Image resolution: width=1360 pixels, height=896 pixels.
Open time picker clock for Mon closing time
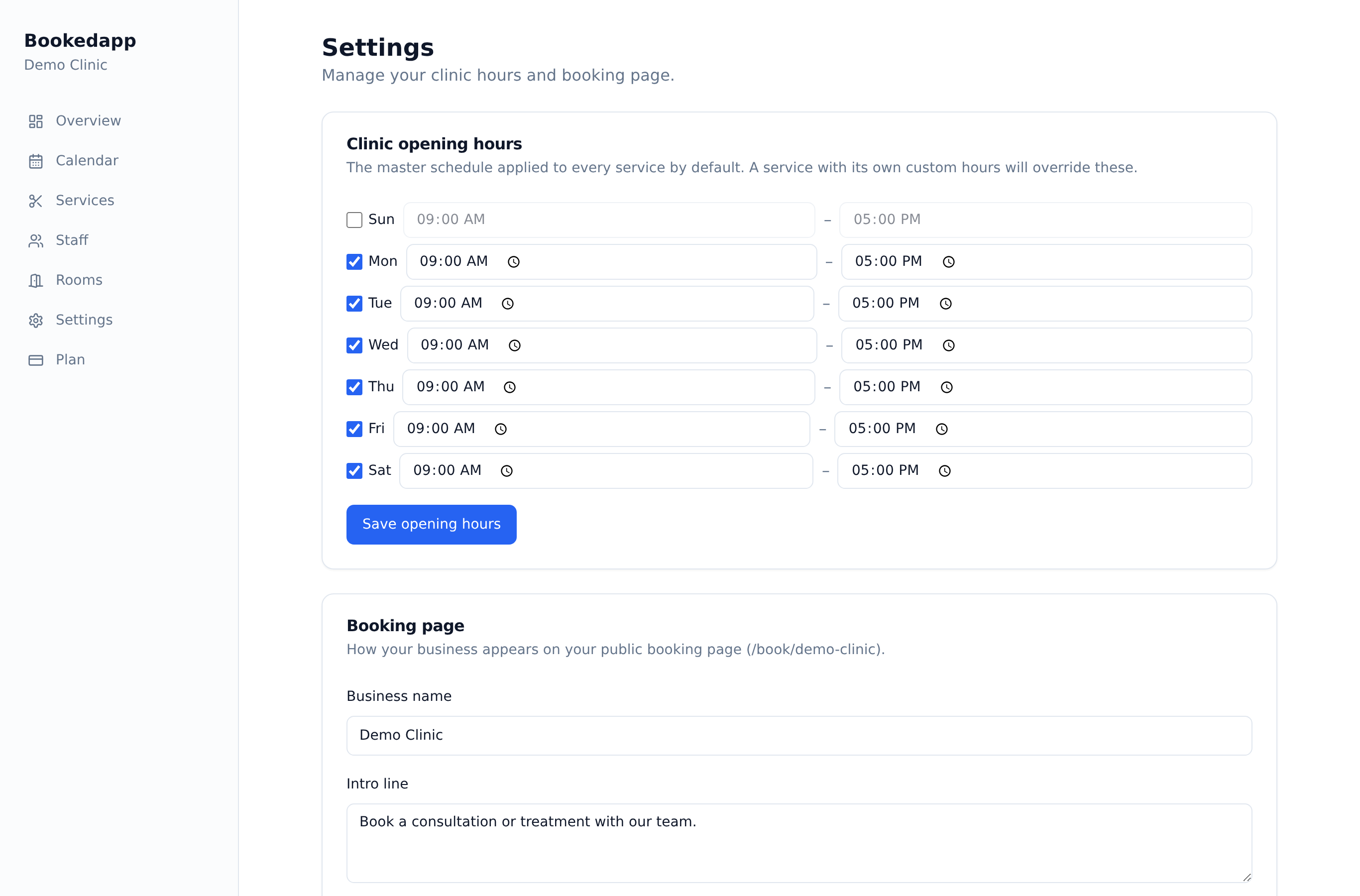(x=949, y=262)
